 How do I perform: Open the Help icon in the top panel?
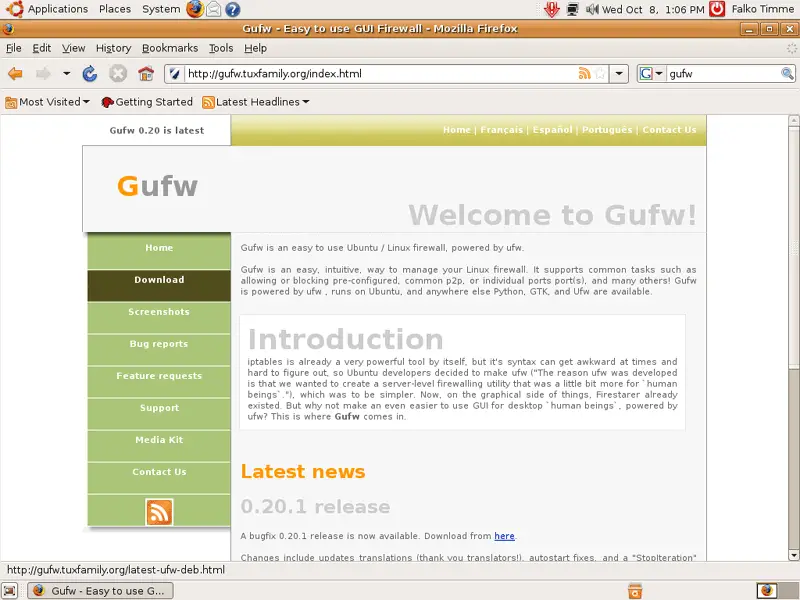(x=233, y=9)
